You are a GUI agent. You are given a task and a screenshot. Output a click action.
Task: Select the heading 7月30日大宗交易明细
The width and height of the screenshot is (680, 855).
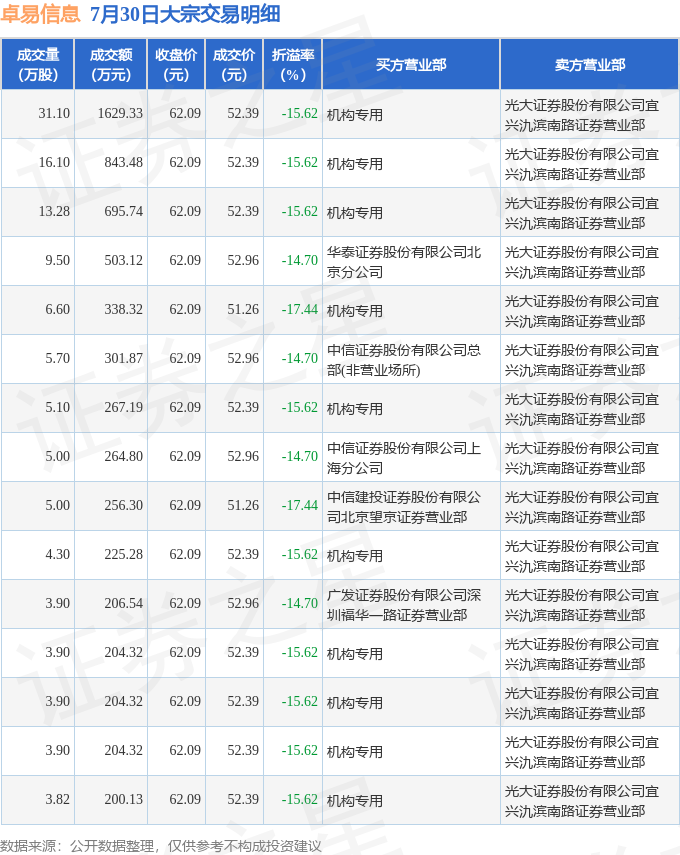[185, 14]
